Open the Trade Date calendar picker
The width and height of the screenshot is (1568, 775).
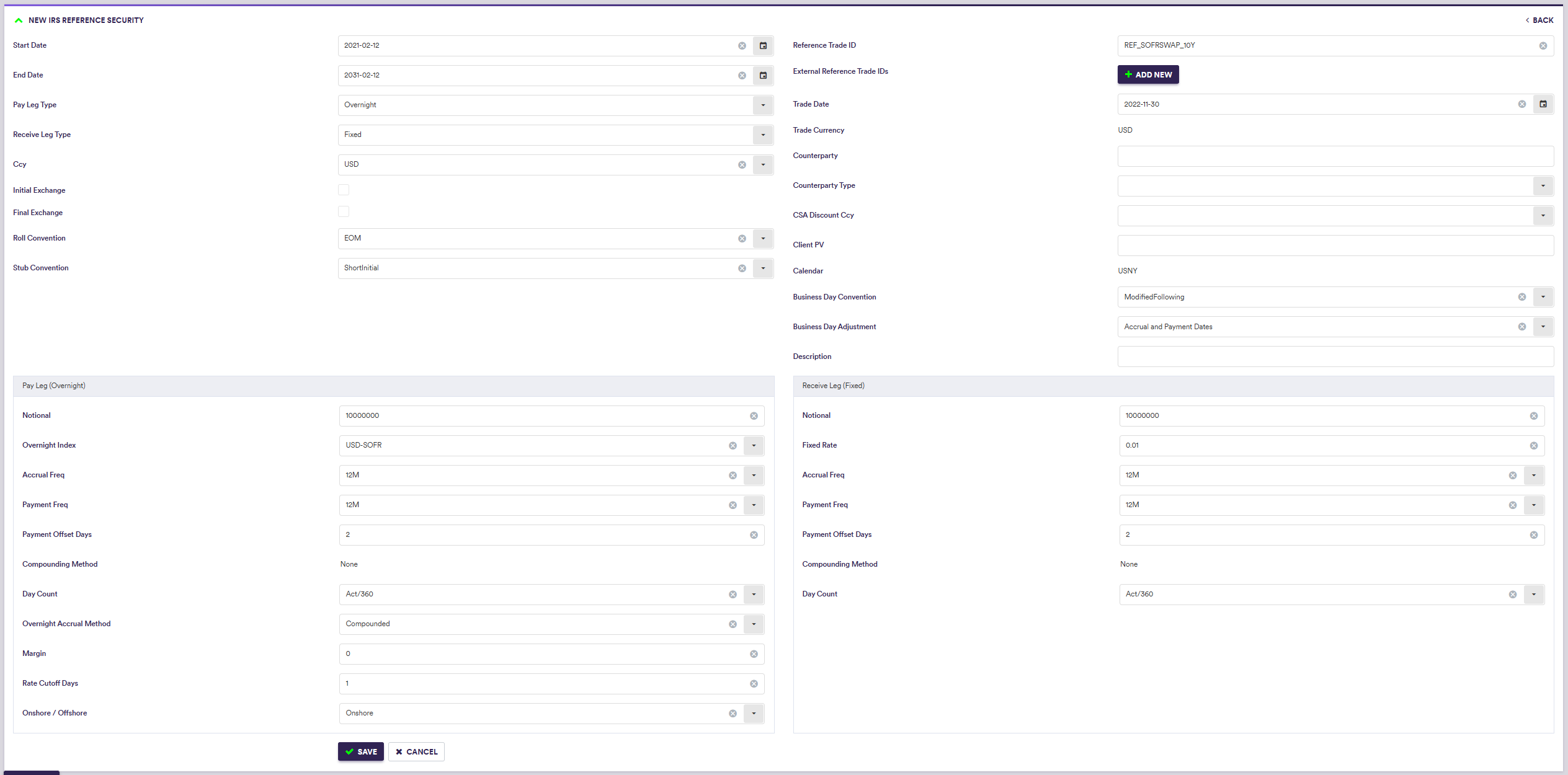point(1543,104)
